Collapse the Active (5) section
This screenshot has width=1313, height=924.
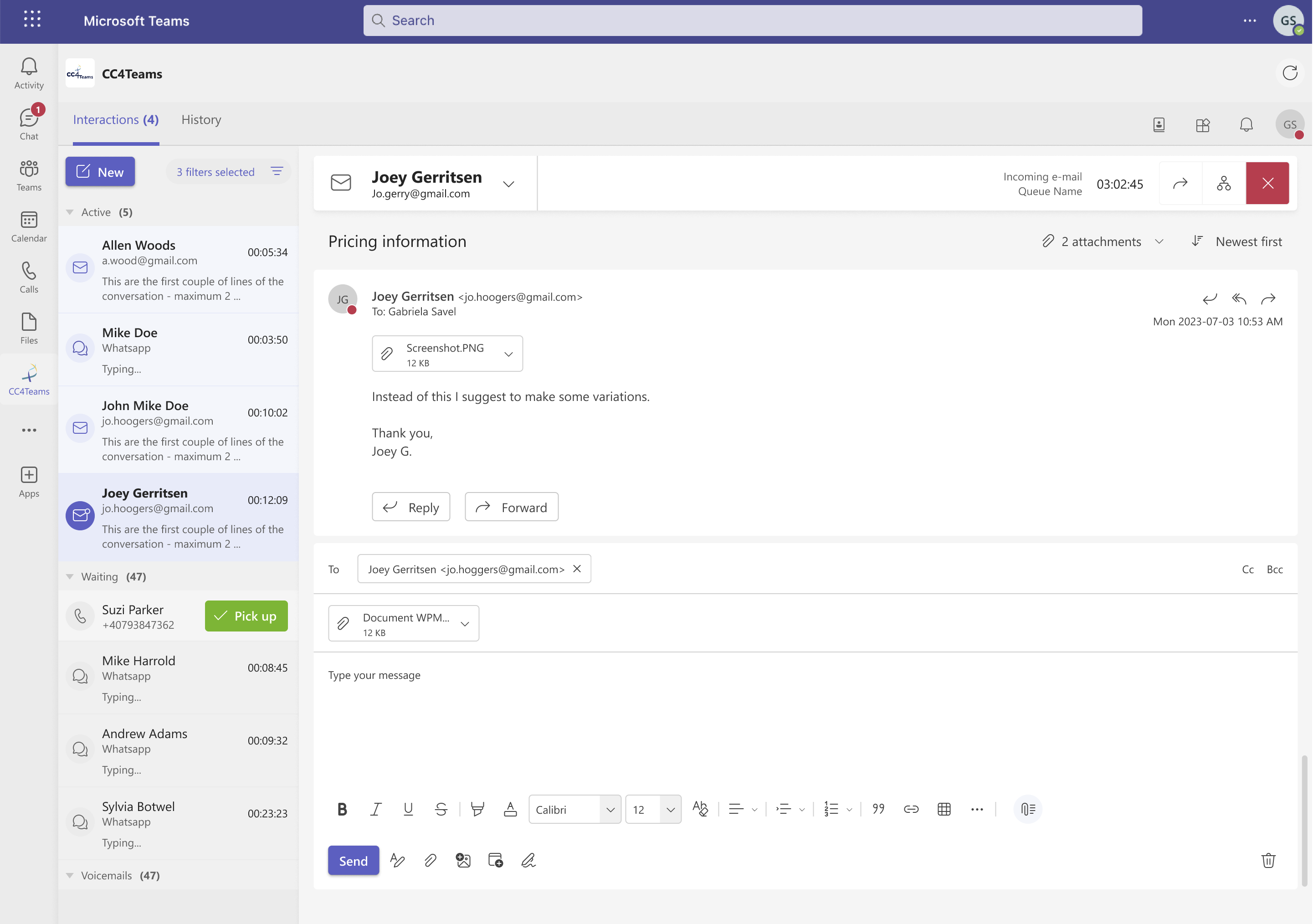[x=69, y=212]
